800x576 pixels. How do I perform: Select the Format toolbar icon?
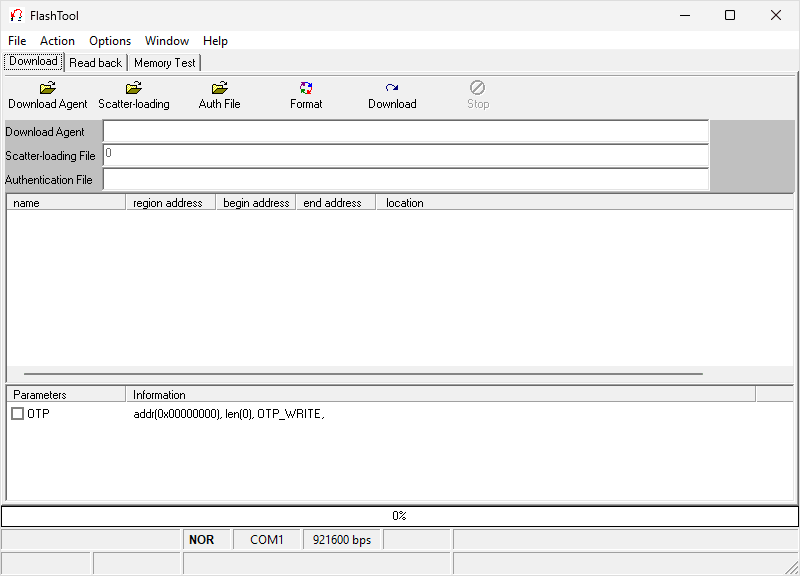click(306, 88)
